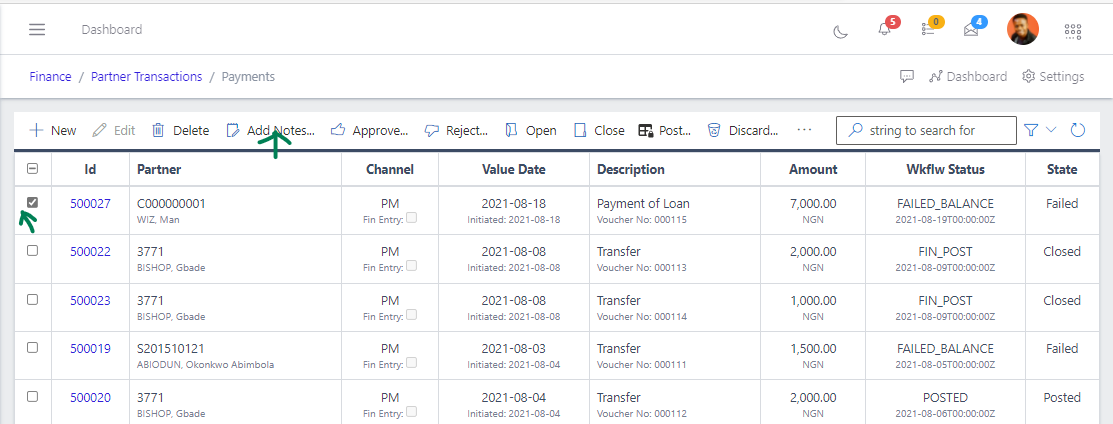Screen dimensions: 1113x424
Task: Open the user profile avatar
Action: coord(1023,30)
